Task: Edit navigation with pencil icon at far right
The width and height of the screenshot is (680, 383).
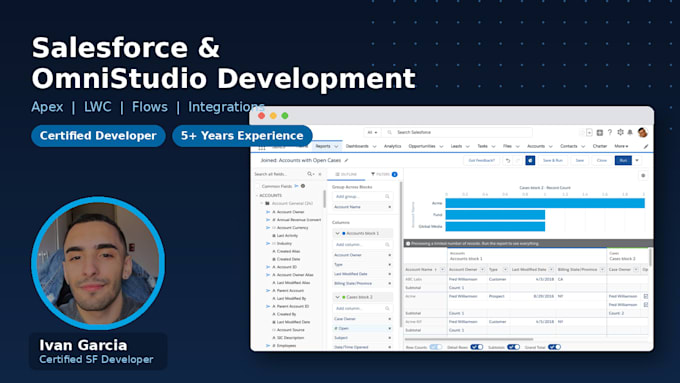Action: 646,146
